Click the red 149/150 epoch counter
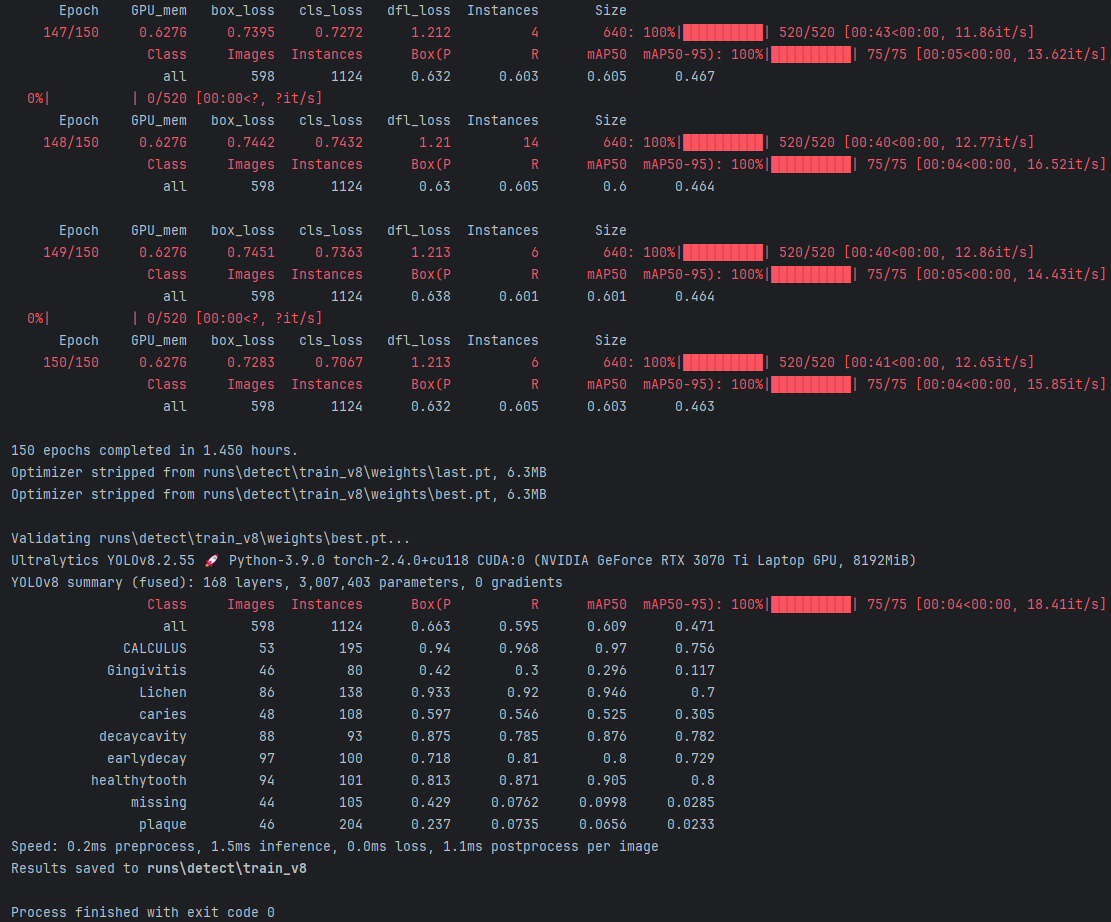Screen dimensions: 1111x922 coord(71,252)
